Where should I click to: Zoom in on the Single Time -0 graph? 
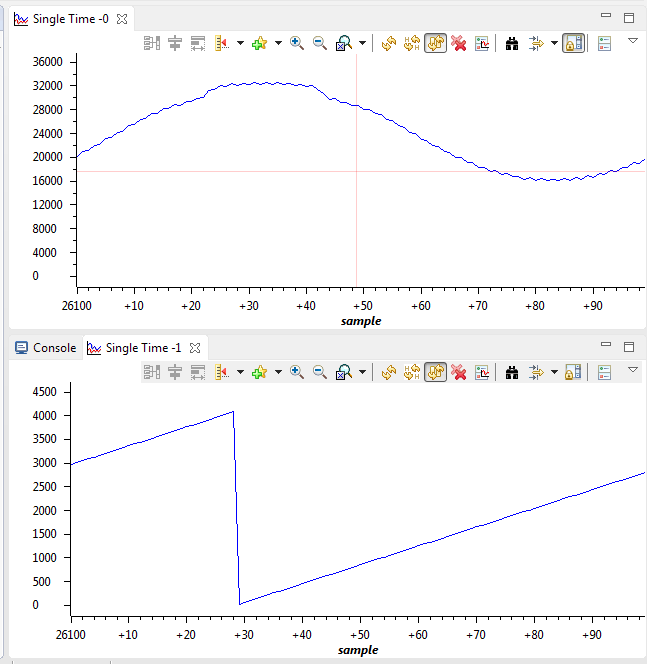click(x=296, y=43)
